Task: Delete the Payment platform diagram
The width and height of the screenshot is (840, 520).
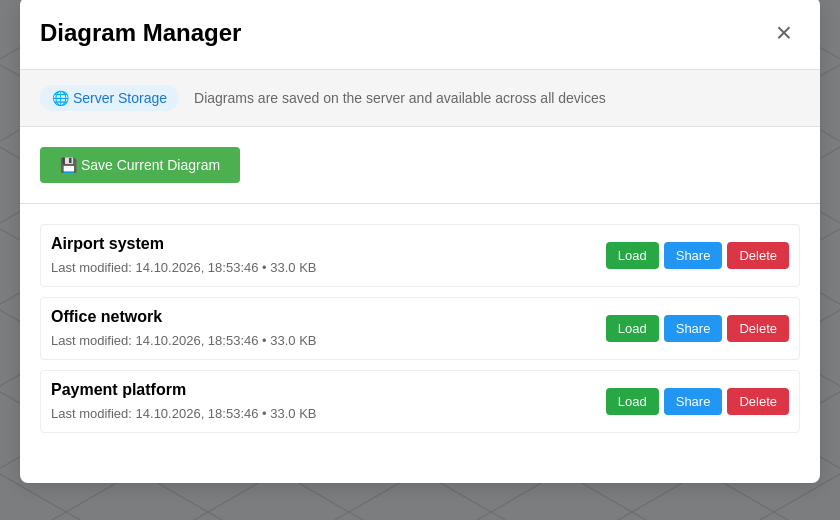Action: click(758, 402)
